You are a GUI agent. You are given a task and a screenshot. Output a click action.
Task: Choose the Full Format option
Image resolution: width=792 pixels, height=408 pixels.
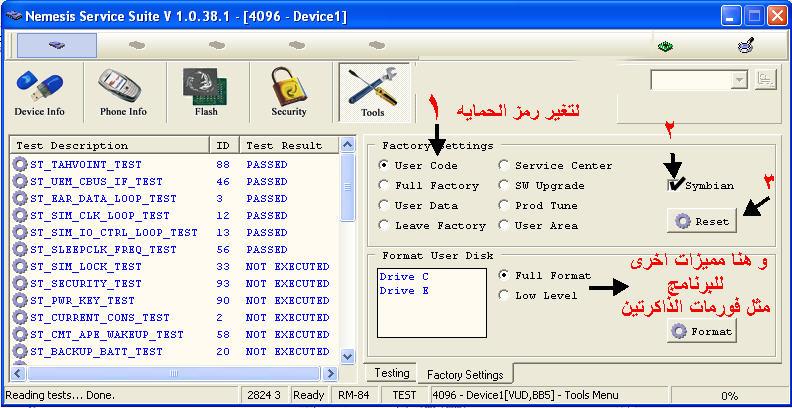[x=504, y=275]
